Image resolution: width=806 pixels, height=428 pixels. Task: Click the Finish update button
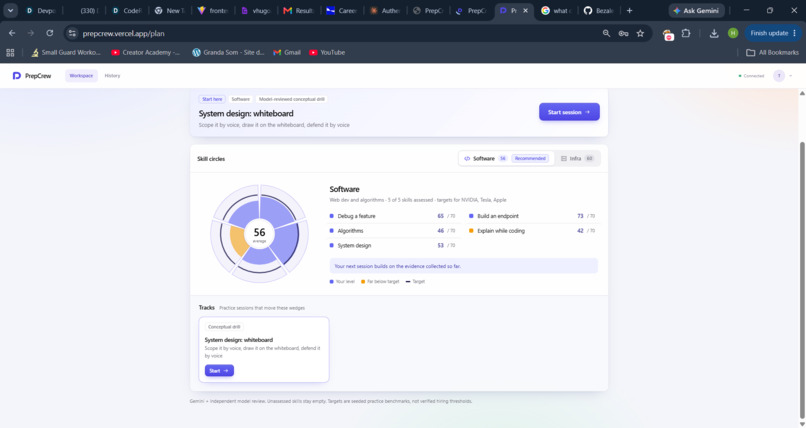click(773, 33)
